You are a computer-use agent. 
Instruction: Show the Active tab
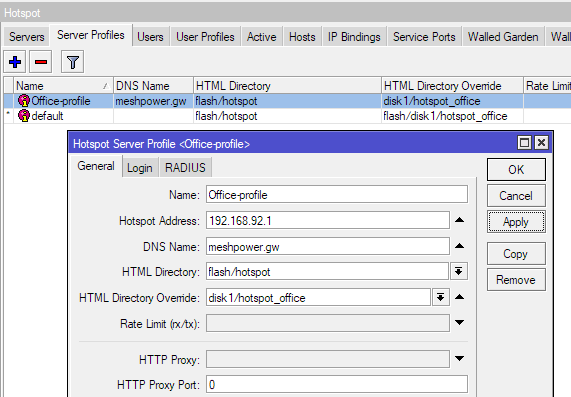(261, 37)
